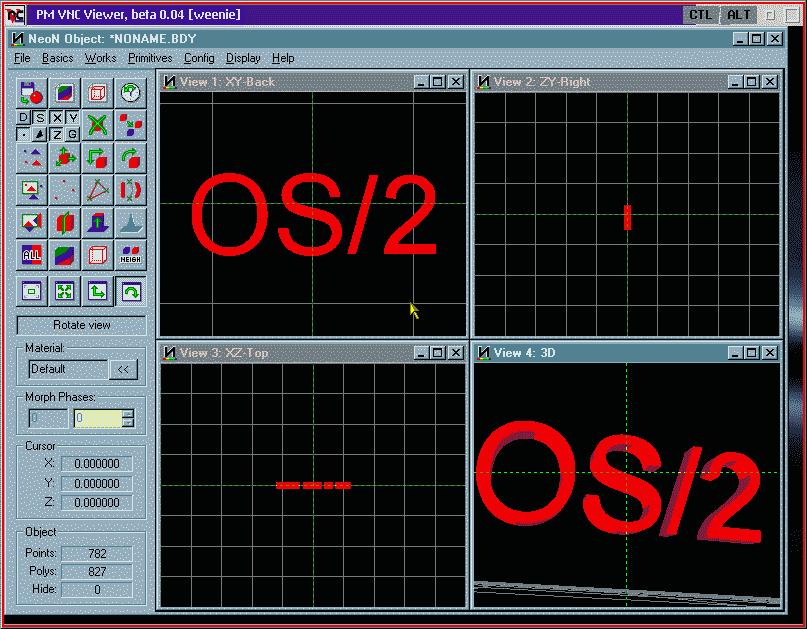Click the striped color cube icon next to ALL

64,255
